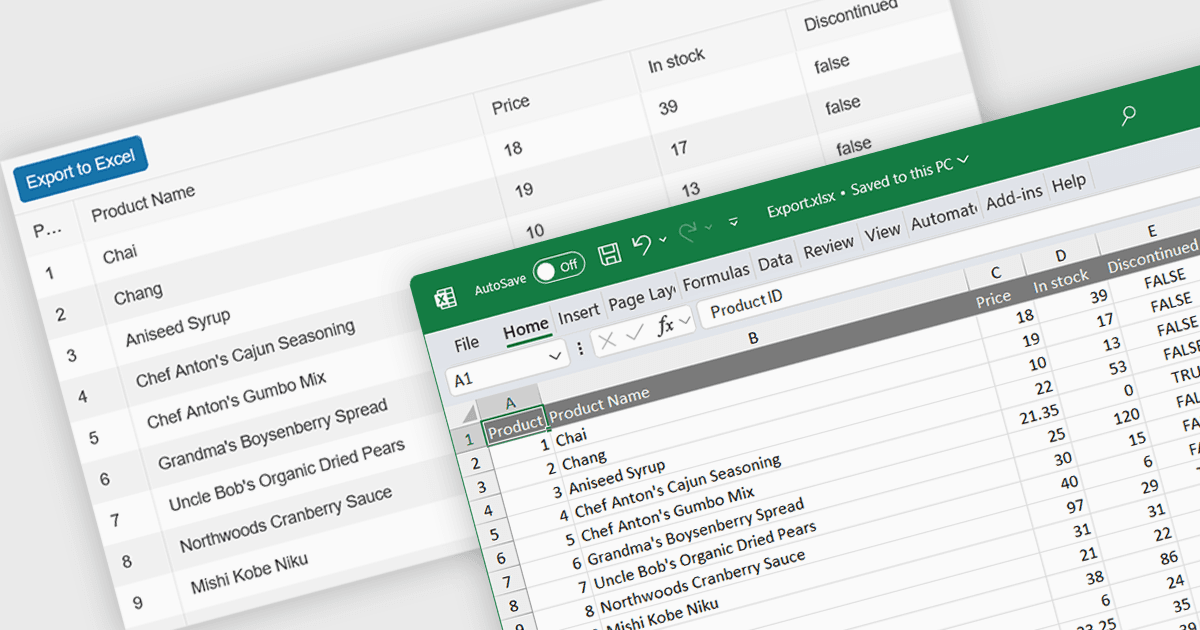Screen dimensions: 1200x630
Task: Click Grandma's Boysenberry Spread in web grid
Action: pyautogui.click(x=272, y=436)
